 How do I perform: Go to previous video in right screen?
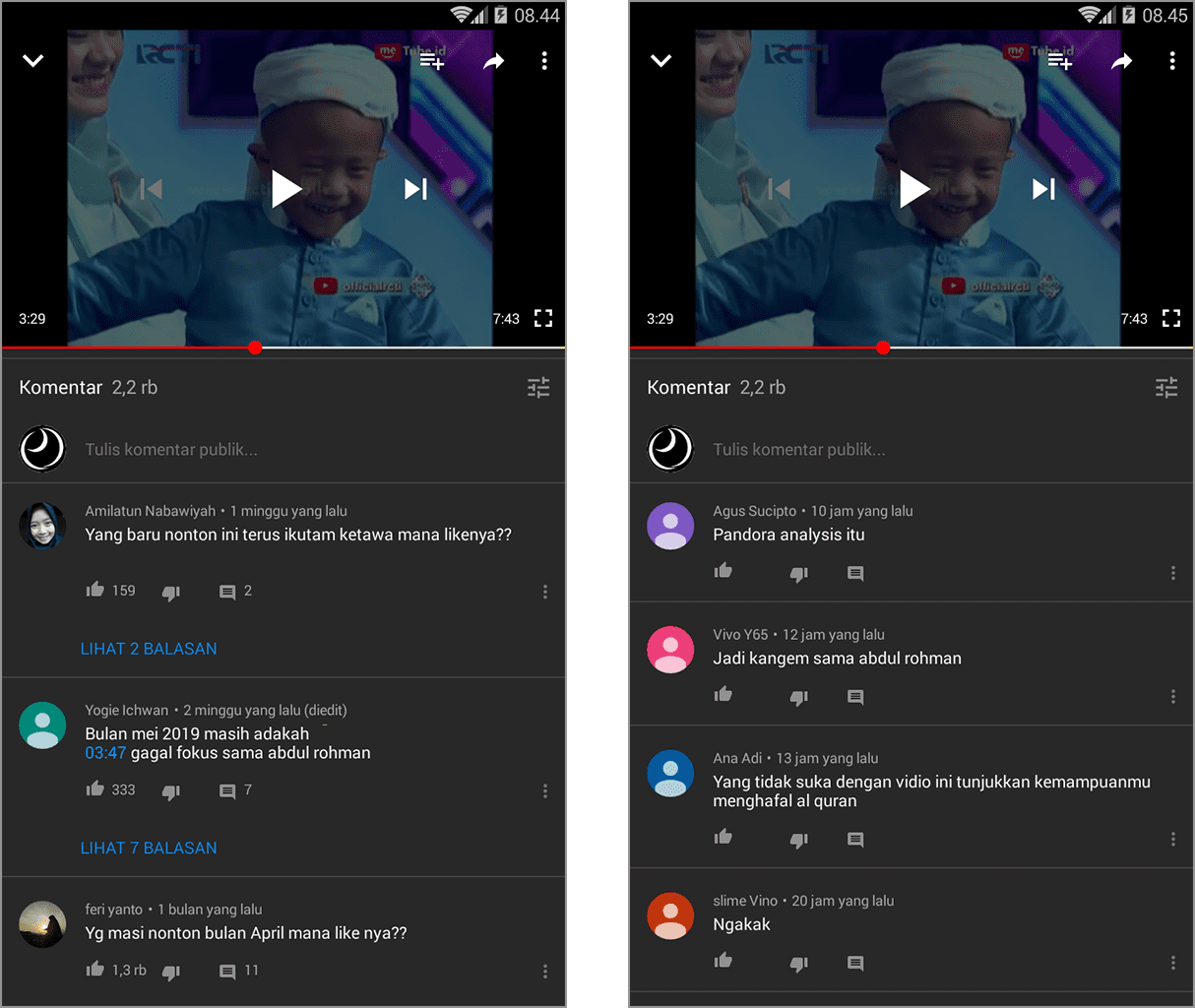click(780, 189)
